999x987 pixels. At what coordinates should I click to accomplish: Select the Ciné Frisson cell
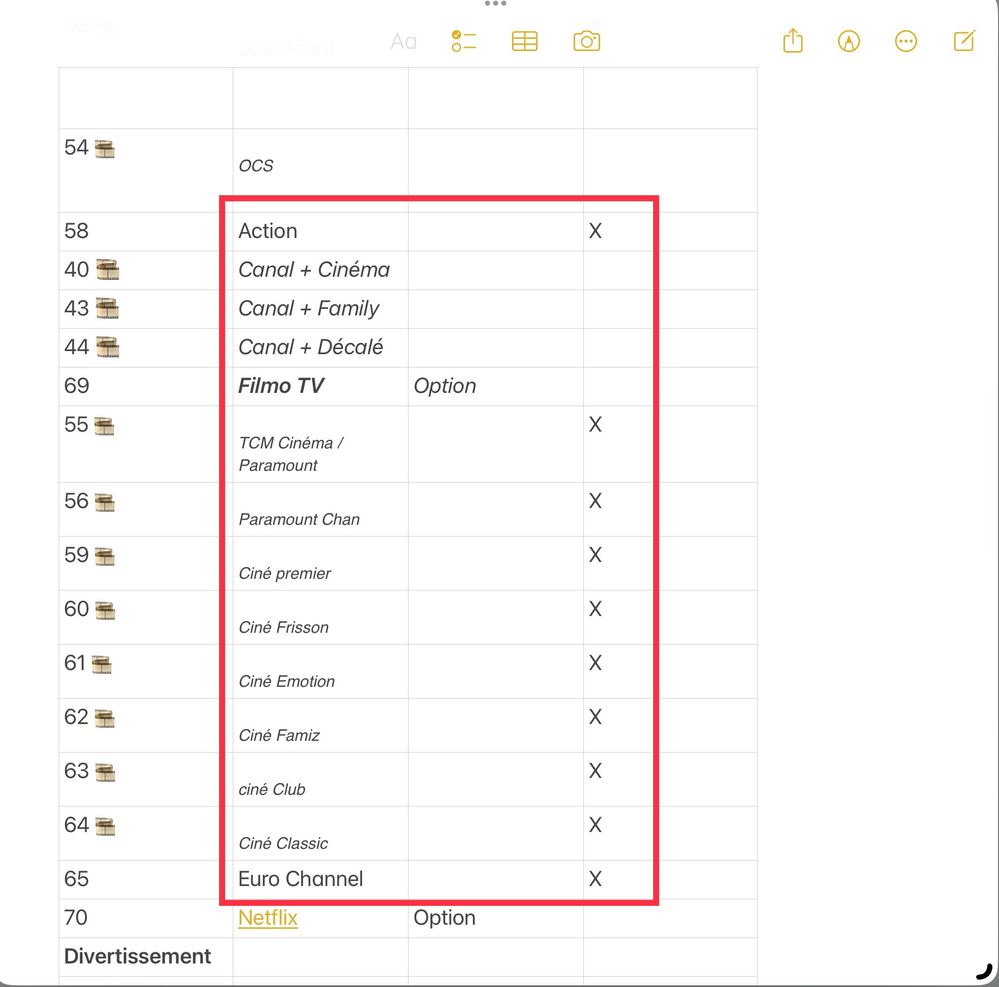click(x=320, y=617)
